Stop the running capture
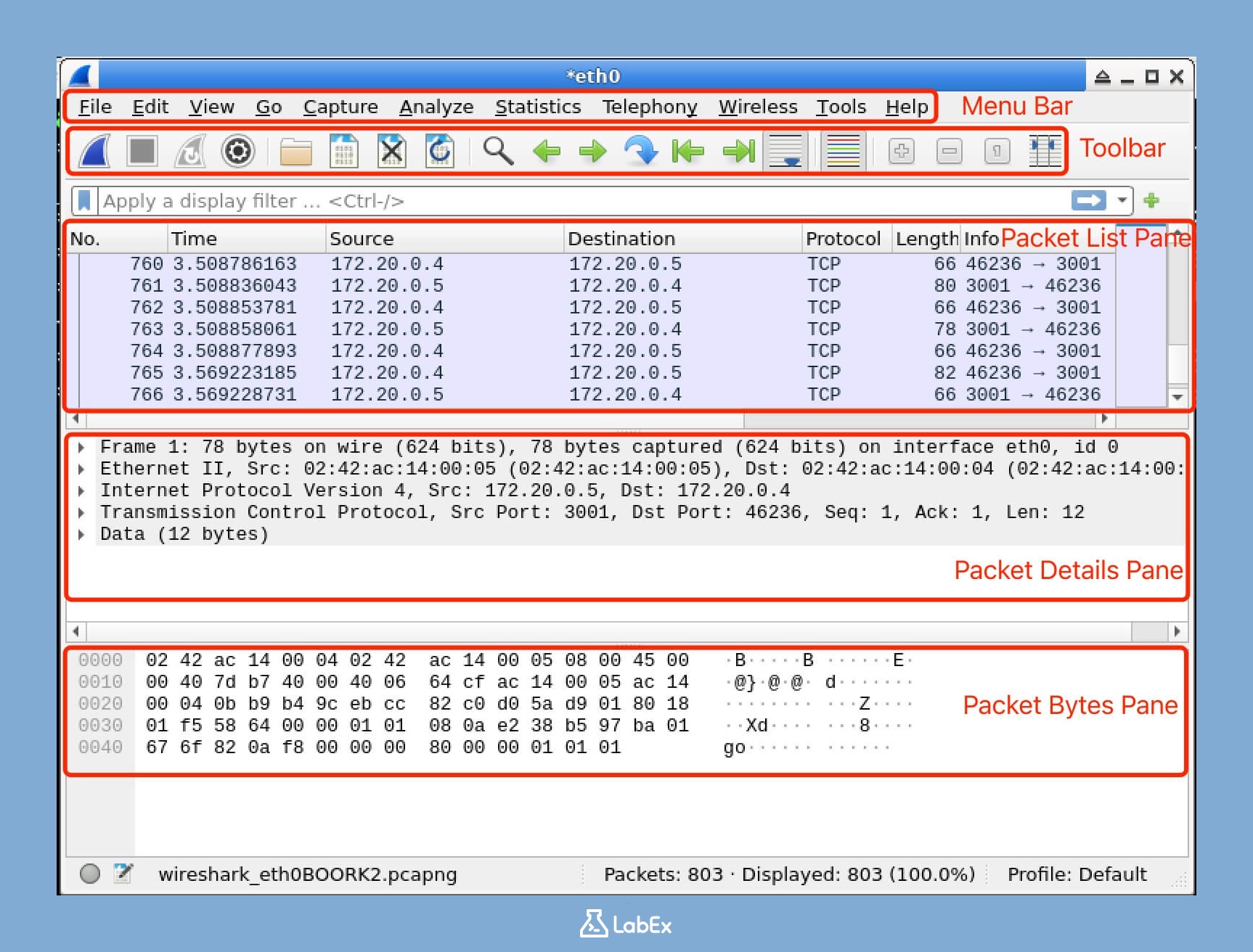This screenshot has height=952, width=1253. pyautogui.click(x=142, y=151)
